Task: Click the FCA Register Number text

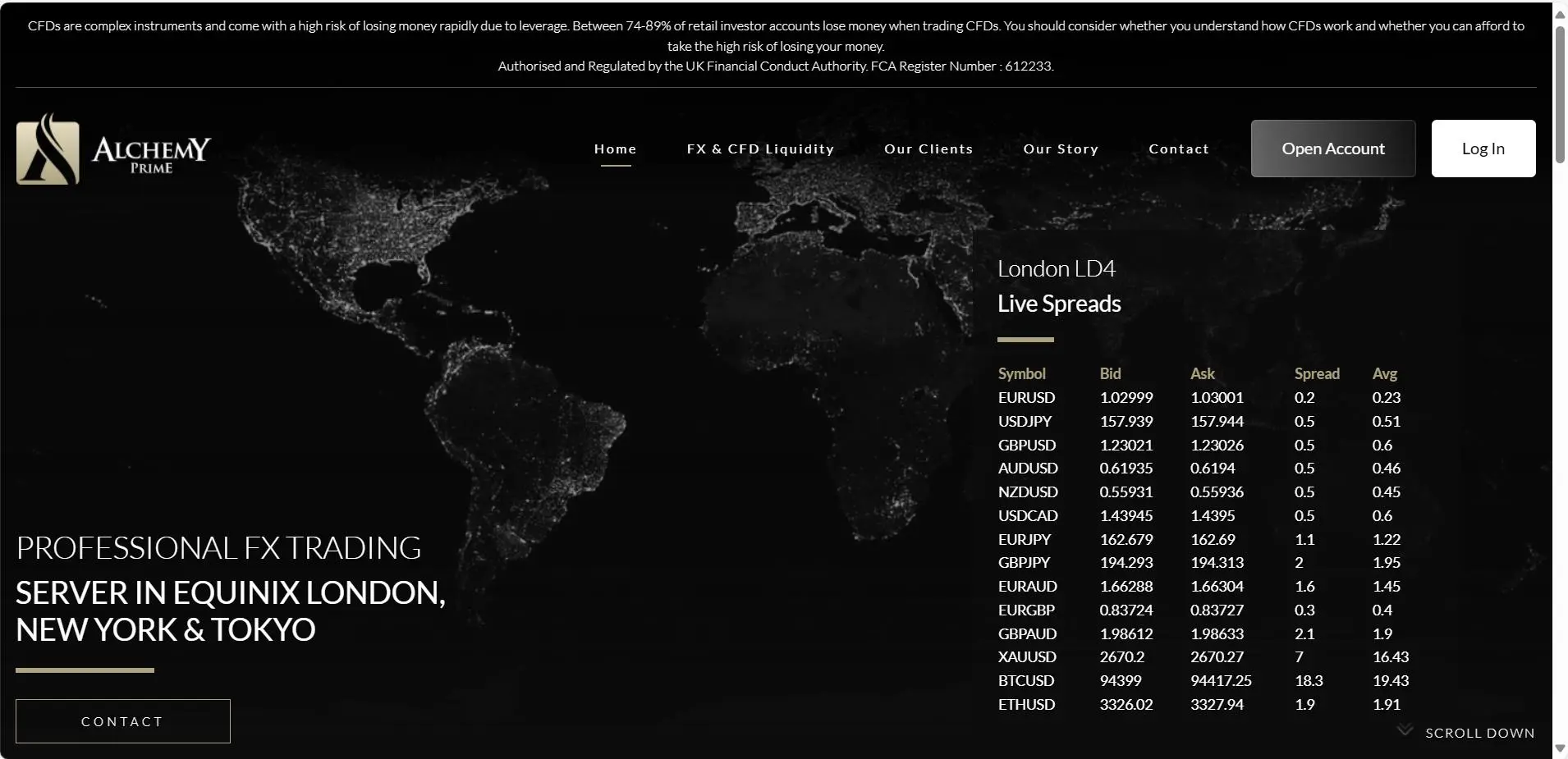Action: [961, 66]
